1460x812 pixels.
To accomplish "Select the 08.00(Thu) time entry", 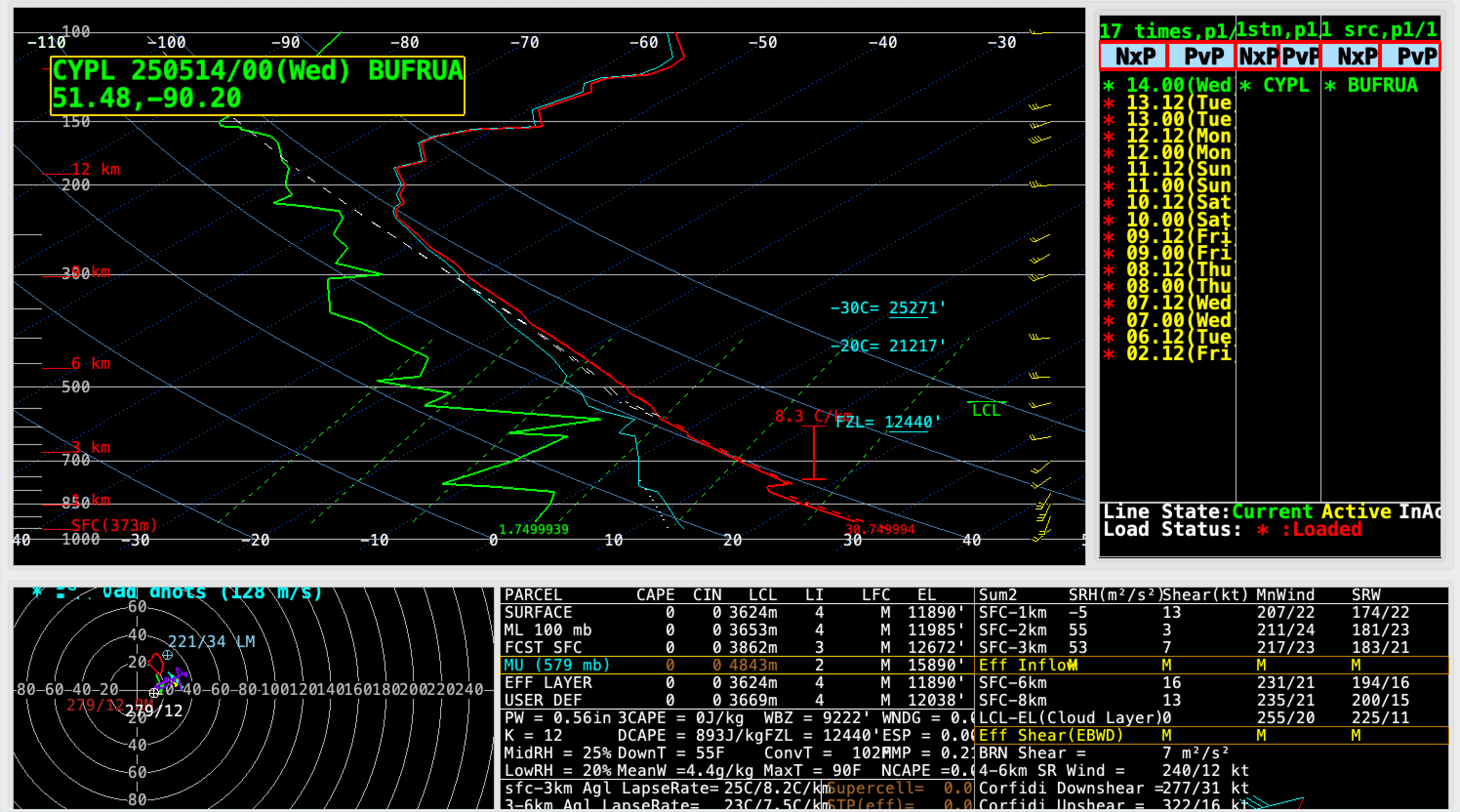I will point(1168,287).
